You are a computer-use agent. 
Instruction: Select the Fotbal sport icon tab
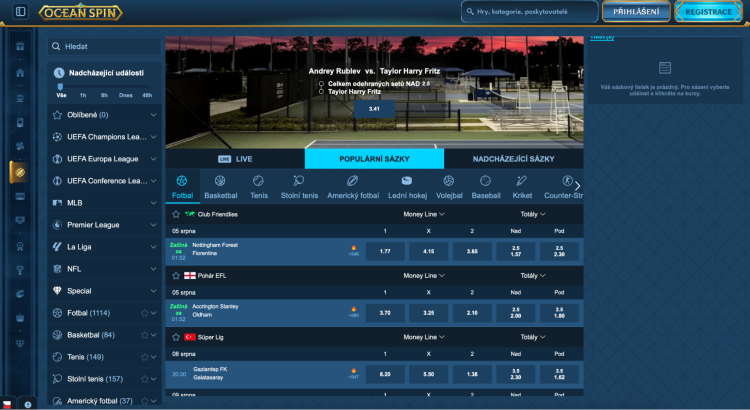(x=182, y=187)
